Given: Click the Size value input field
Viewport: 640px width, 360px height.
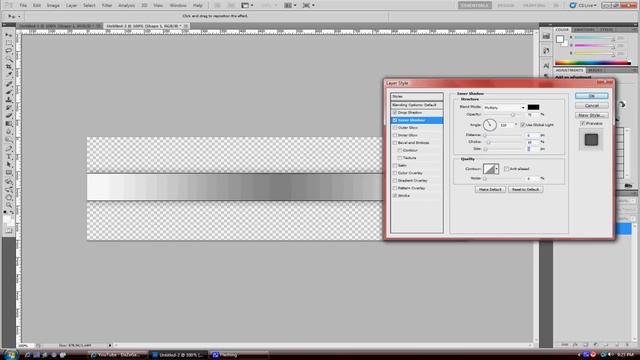Looking at the screenshot, I should tap(532, 149).
